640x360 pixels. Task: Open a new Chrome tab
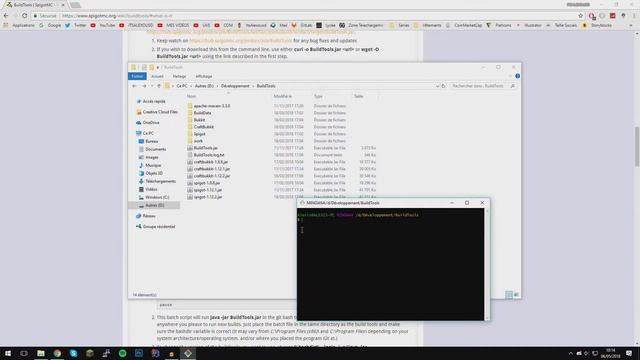click(x=75, y=5)
